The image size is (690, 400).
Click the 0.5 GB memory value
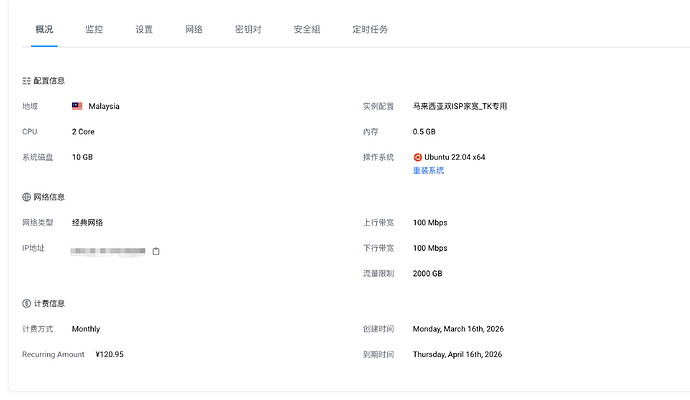(424, 132)
